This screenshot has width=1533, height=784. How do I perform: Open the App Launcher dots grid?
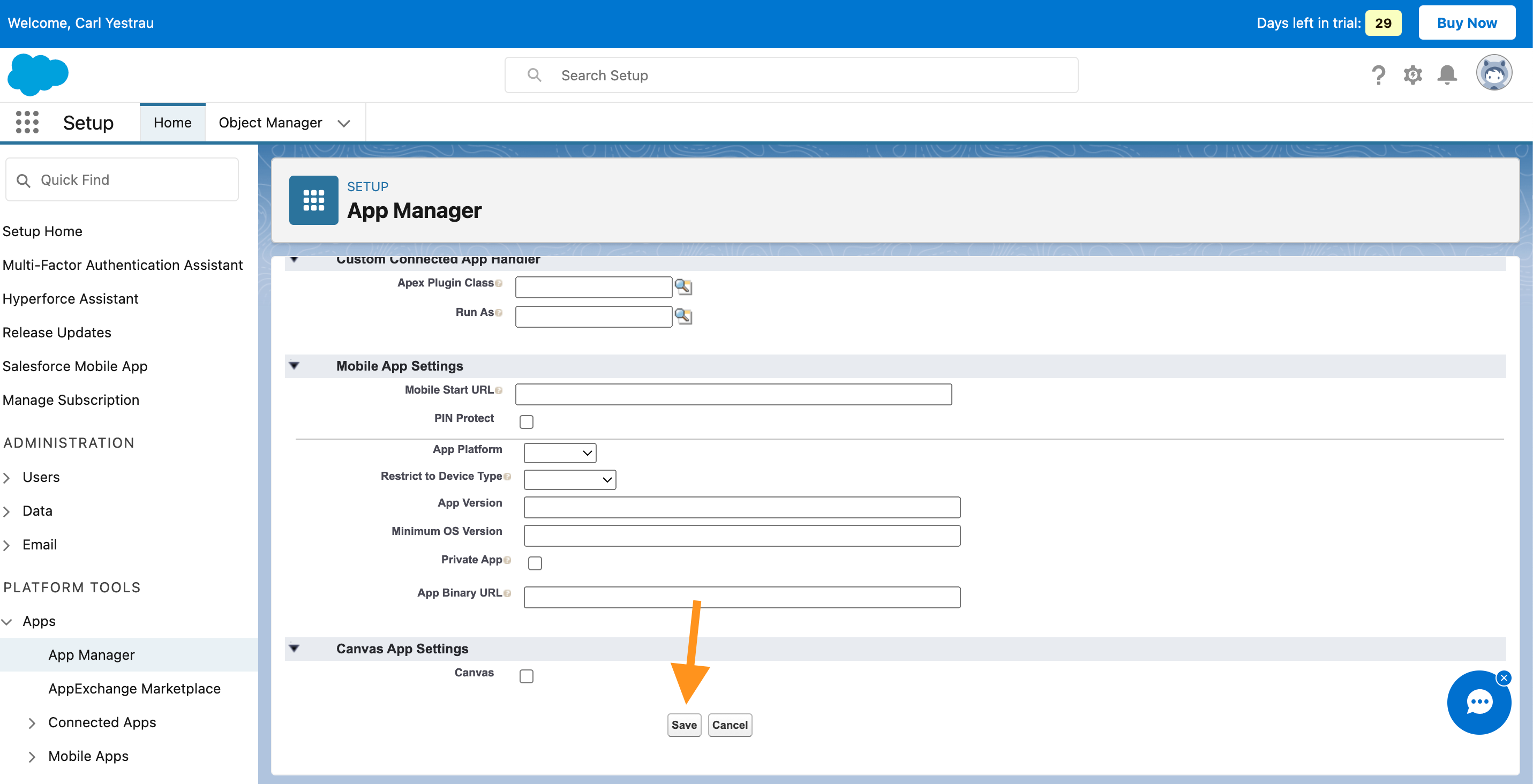[x=27, y=122]
